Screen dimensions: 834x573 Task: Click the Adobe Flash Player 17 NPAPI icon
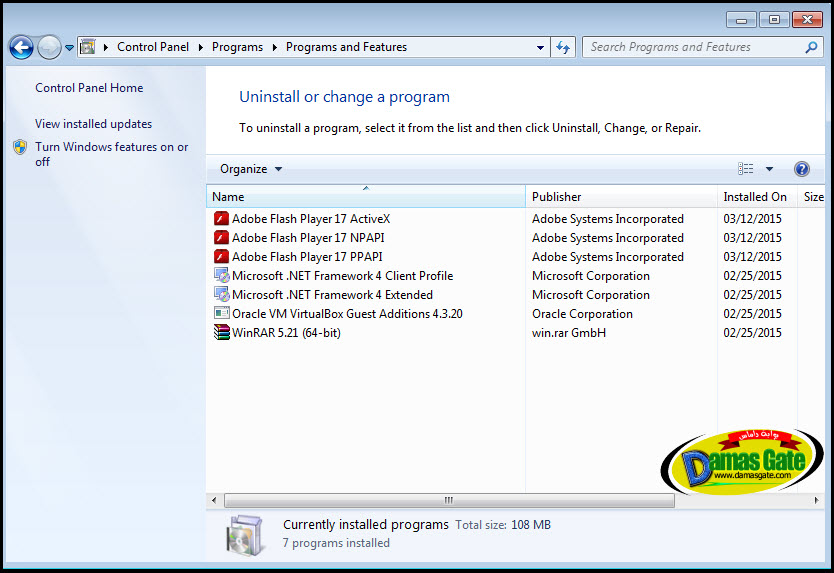[x=221, y=238]
